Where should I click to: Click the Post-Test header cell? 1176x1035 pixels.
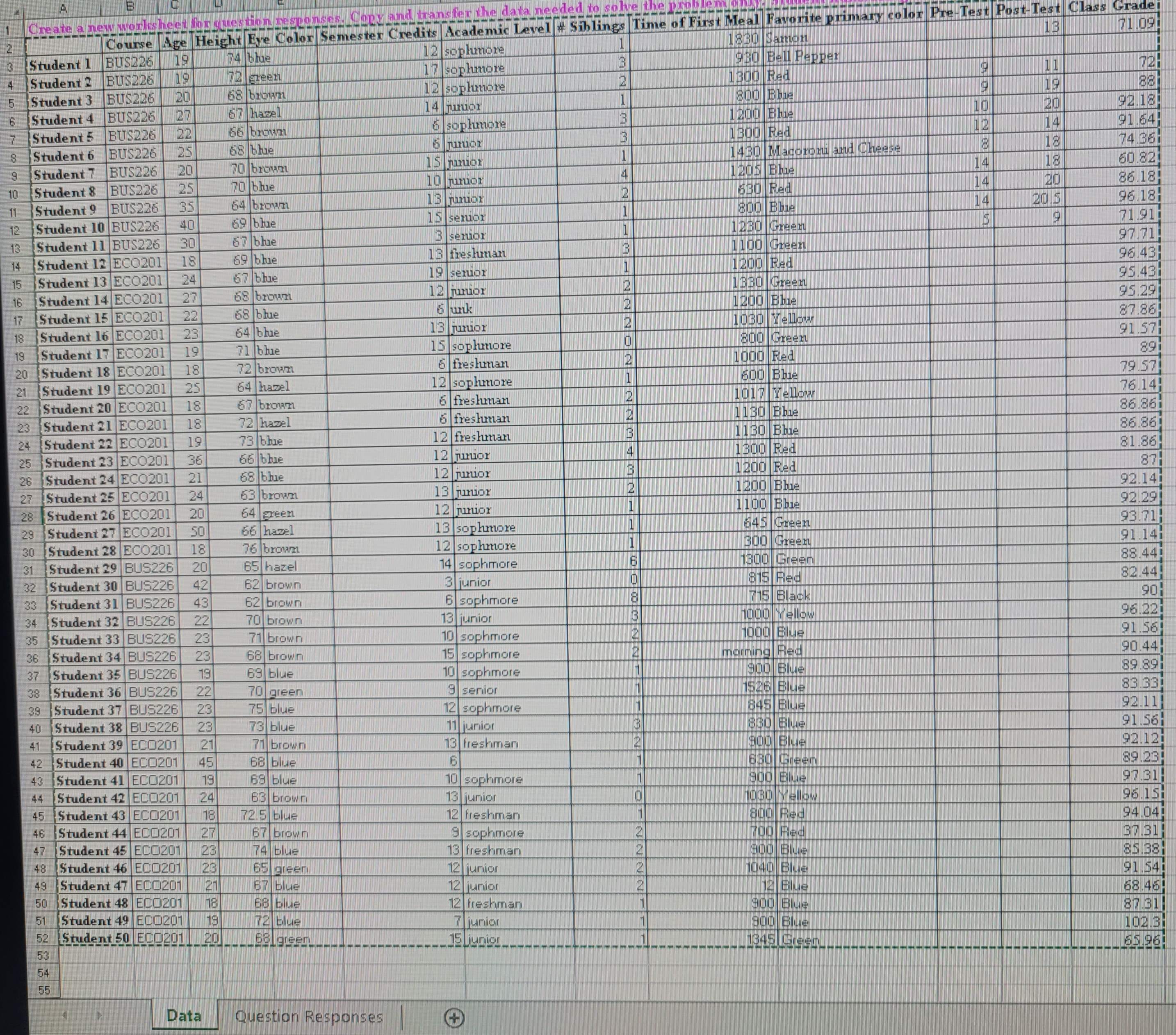point(1028,10)
